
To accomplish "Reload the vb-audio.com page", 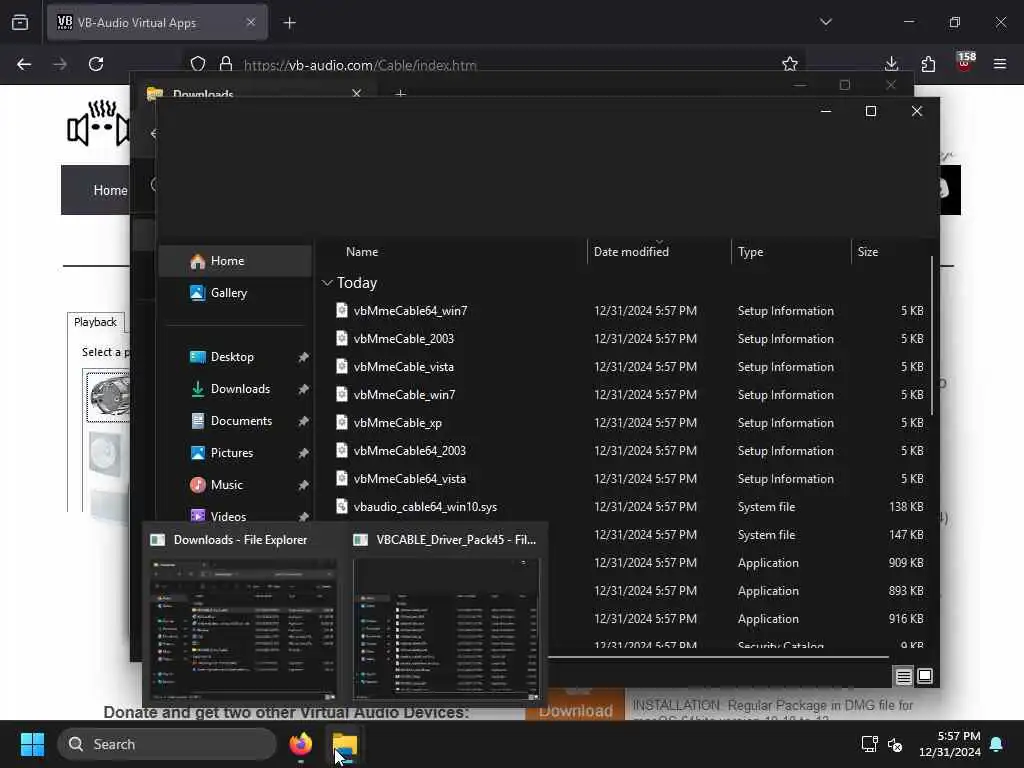I will (96, 64).
